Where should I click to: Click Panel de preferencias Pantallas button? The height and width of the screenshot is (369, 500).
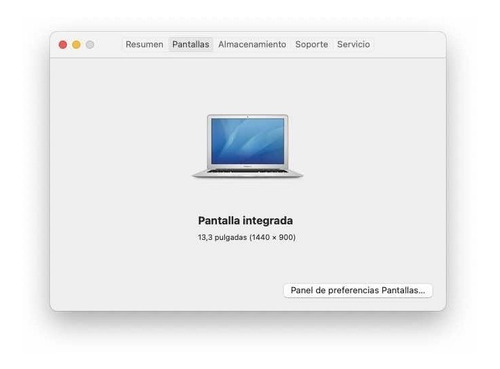(x=358, y=290)
